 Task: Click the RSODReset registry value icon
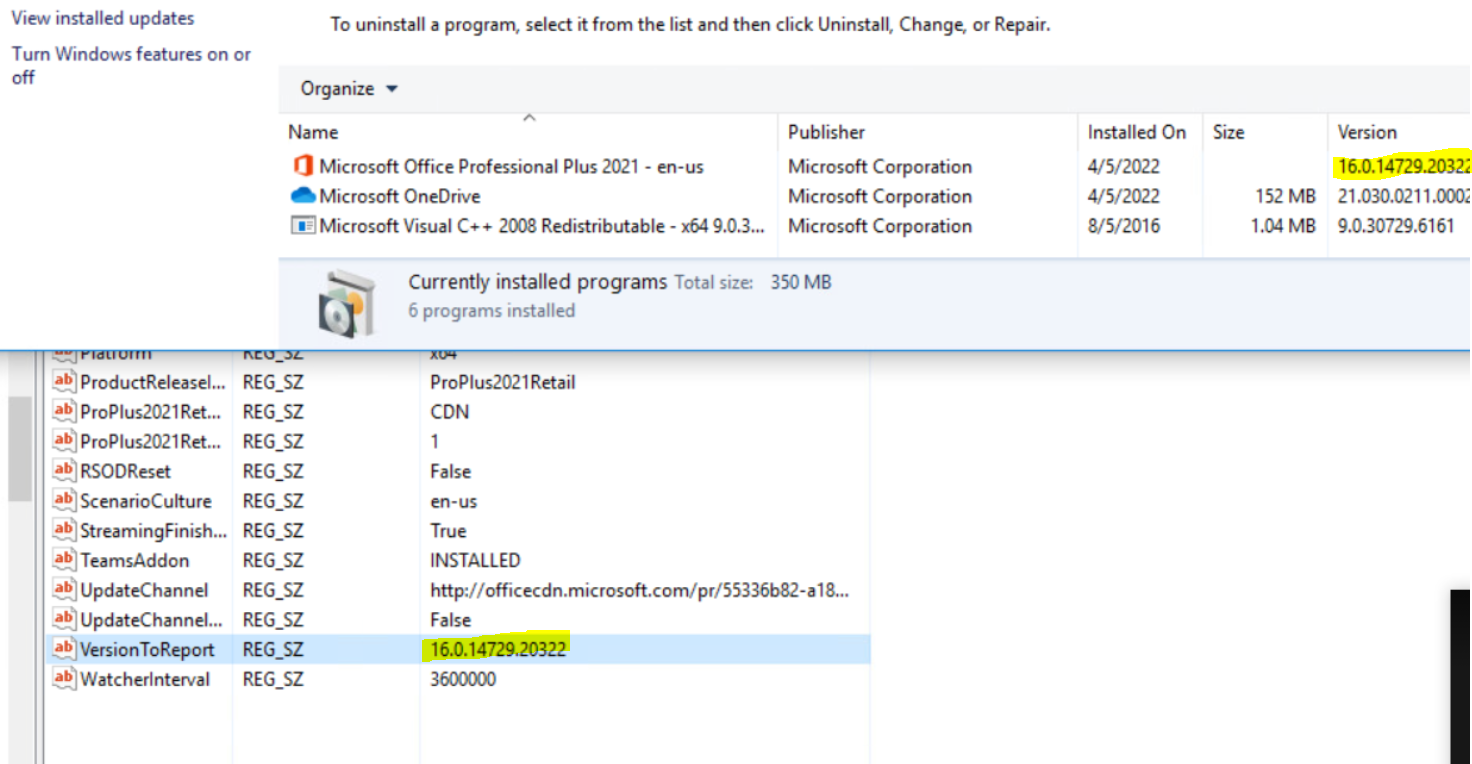pos(64,471)
